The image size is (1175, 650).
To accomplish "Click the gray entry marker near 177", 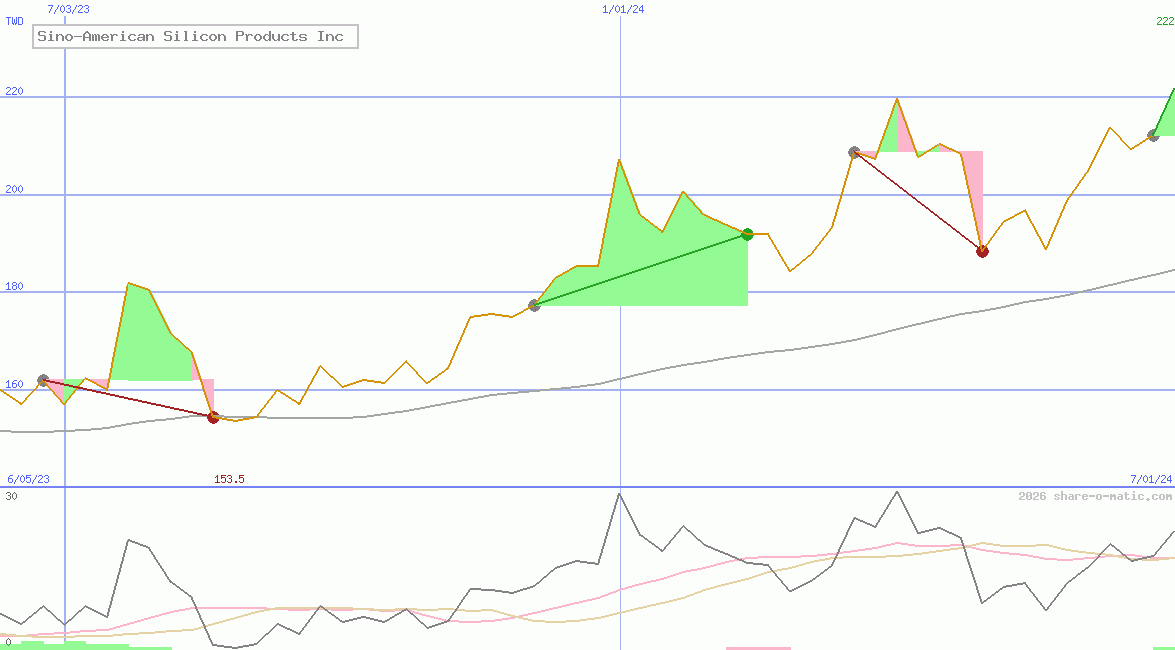I will click(x=534, y=305).
